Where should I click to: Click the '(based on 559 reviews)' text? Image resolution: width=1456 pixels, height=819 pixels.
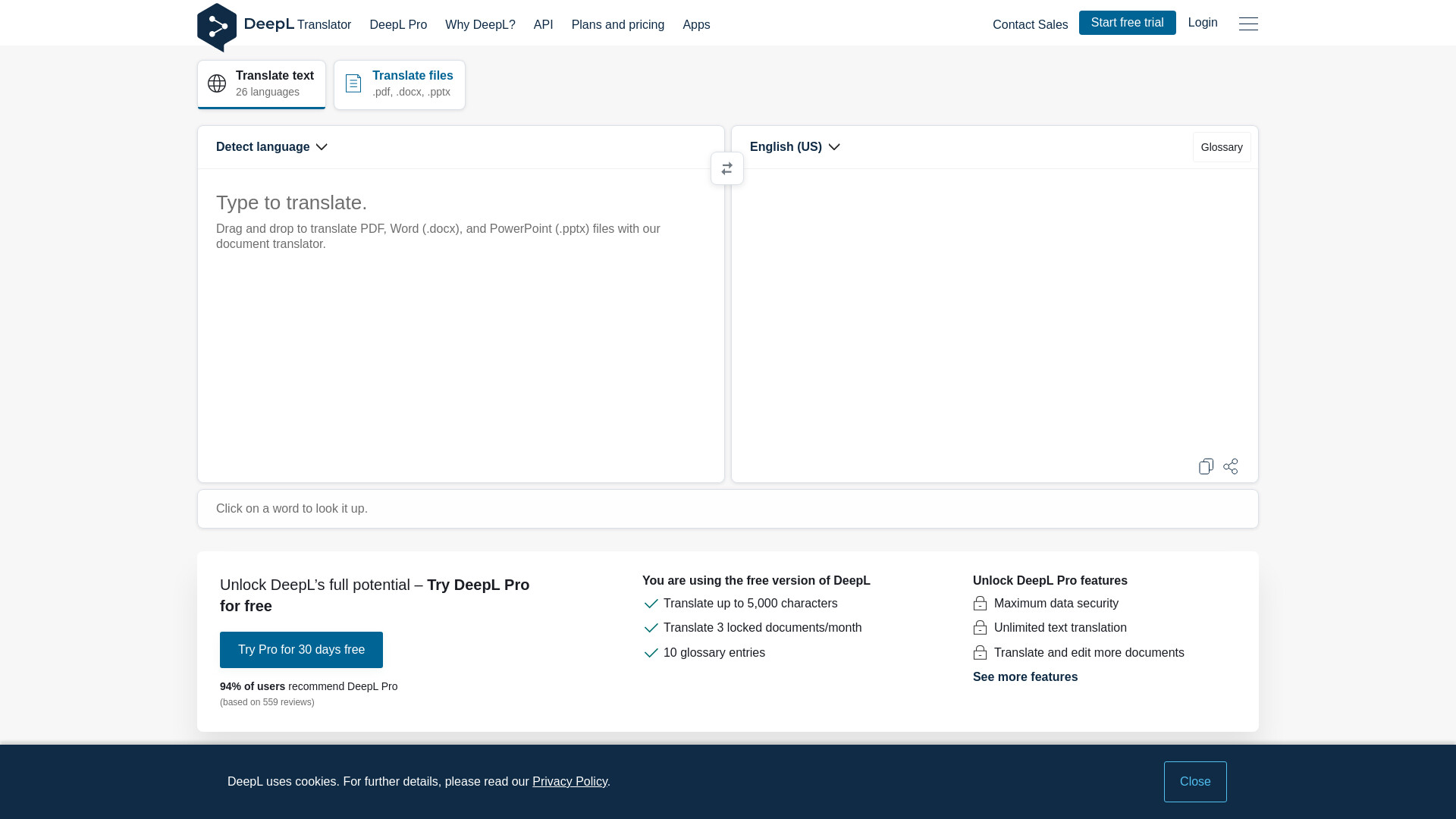coord(267,702)
